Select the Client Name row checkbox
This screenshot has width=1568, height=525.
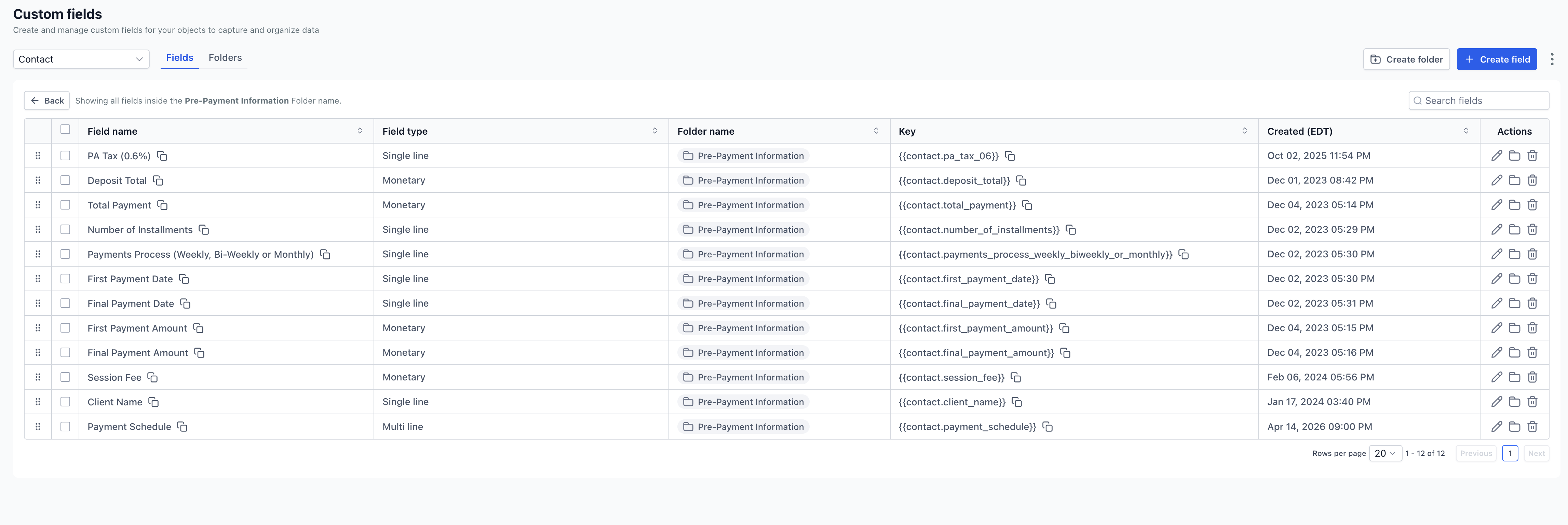pyautogui.click(x=65, y=402)
